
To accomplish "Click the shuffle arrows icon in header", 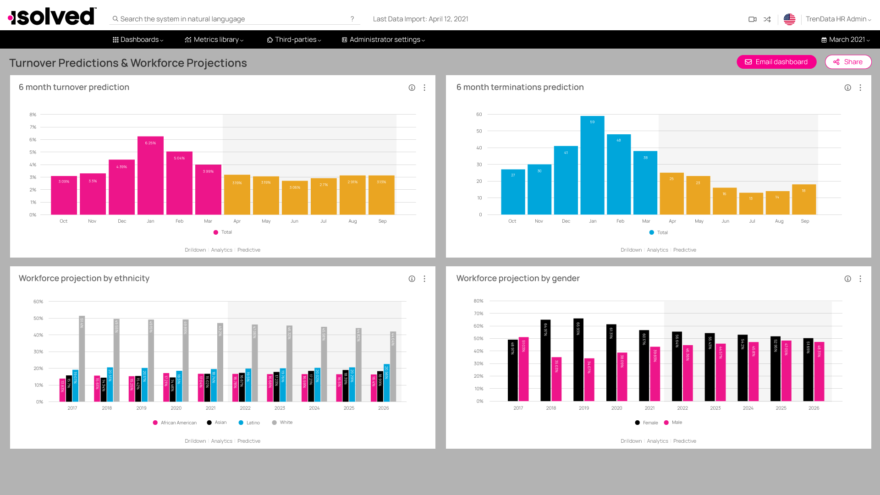I will point(767,19).
